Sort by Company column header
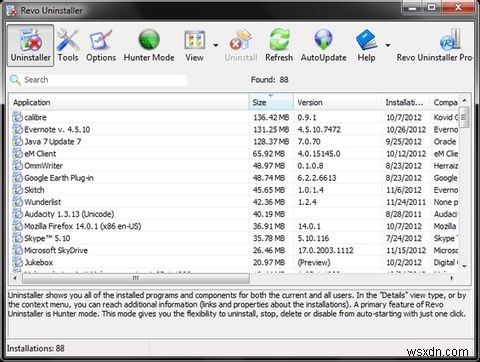The height and width of the screenshot is (362, 480). pos(445,102)
